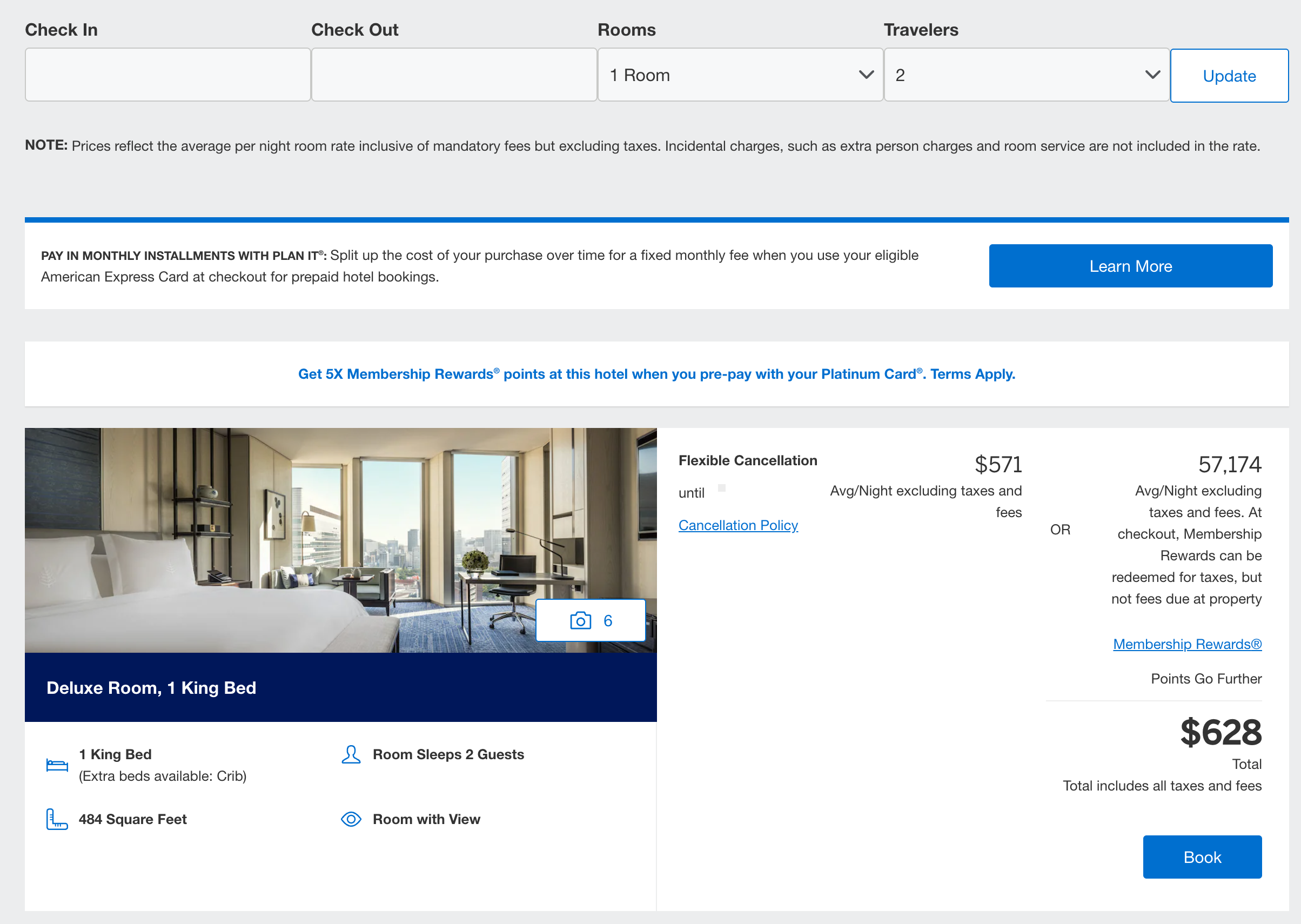Click the Learn More button
Screen dimensions: 1301x924
[x=1130, y=266]
